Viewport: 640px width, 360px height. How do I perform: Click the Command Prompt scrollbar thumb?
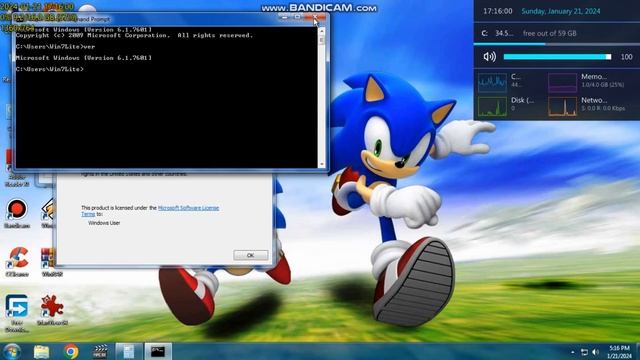(322, 40)
